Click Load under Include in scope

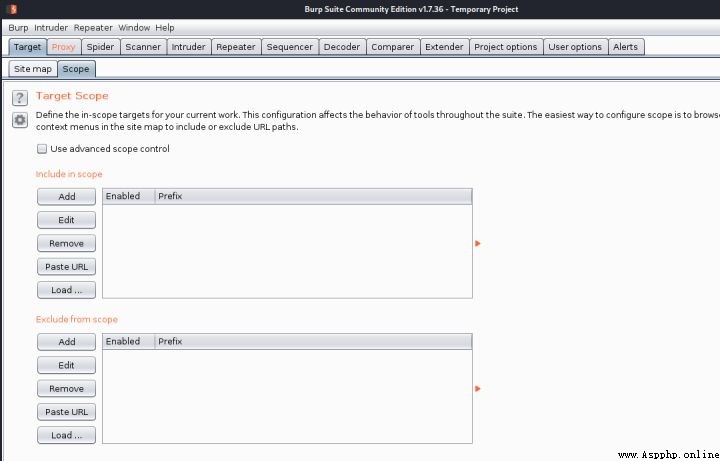(x=67, y=290)
